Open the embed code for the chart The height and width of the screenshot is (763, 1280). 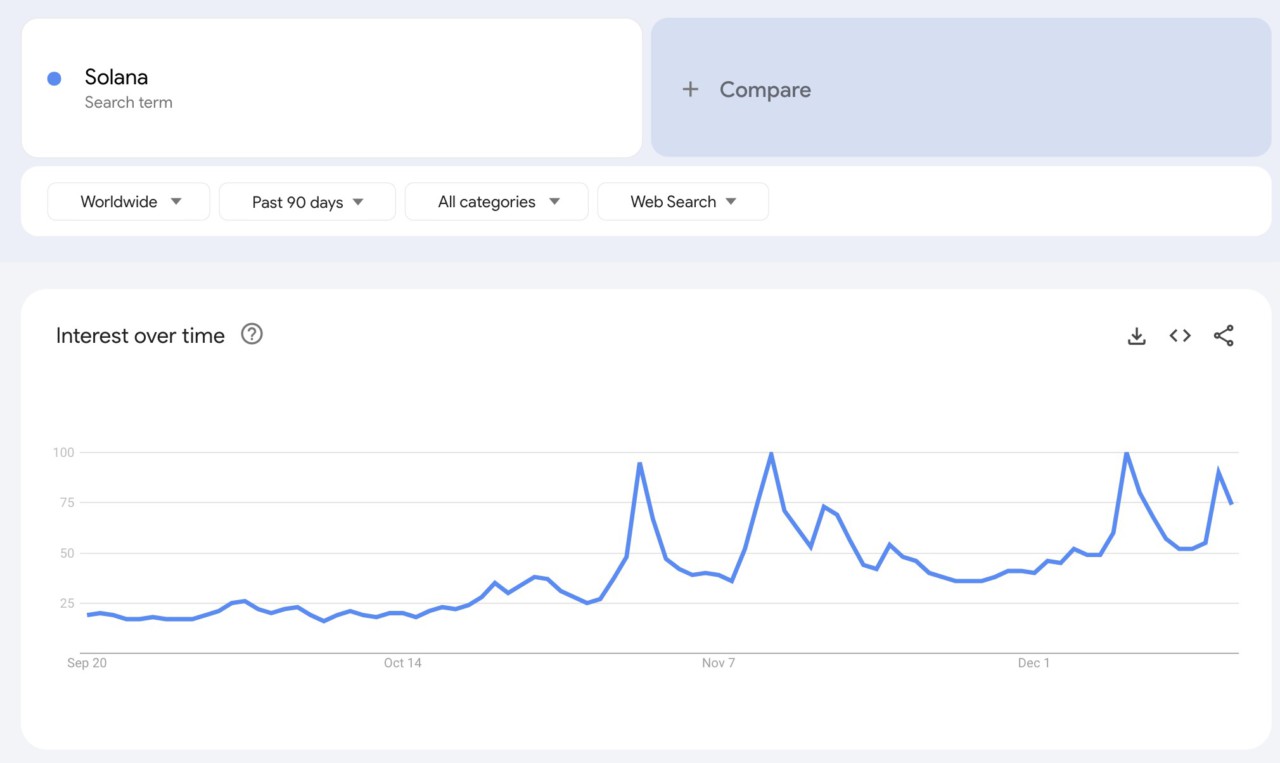click(1180, 336)
